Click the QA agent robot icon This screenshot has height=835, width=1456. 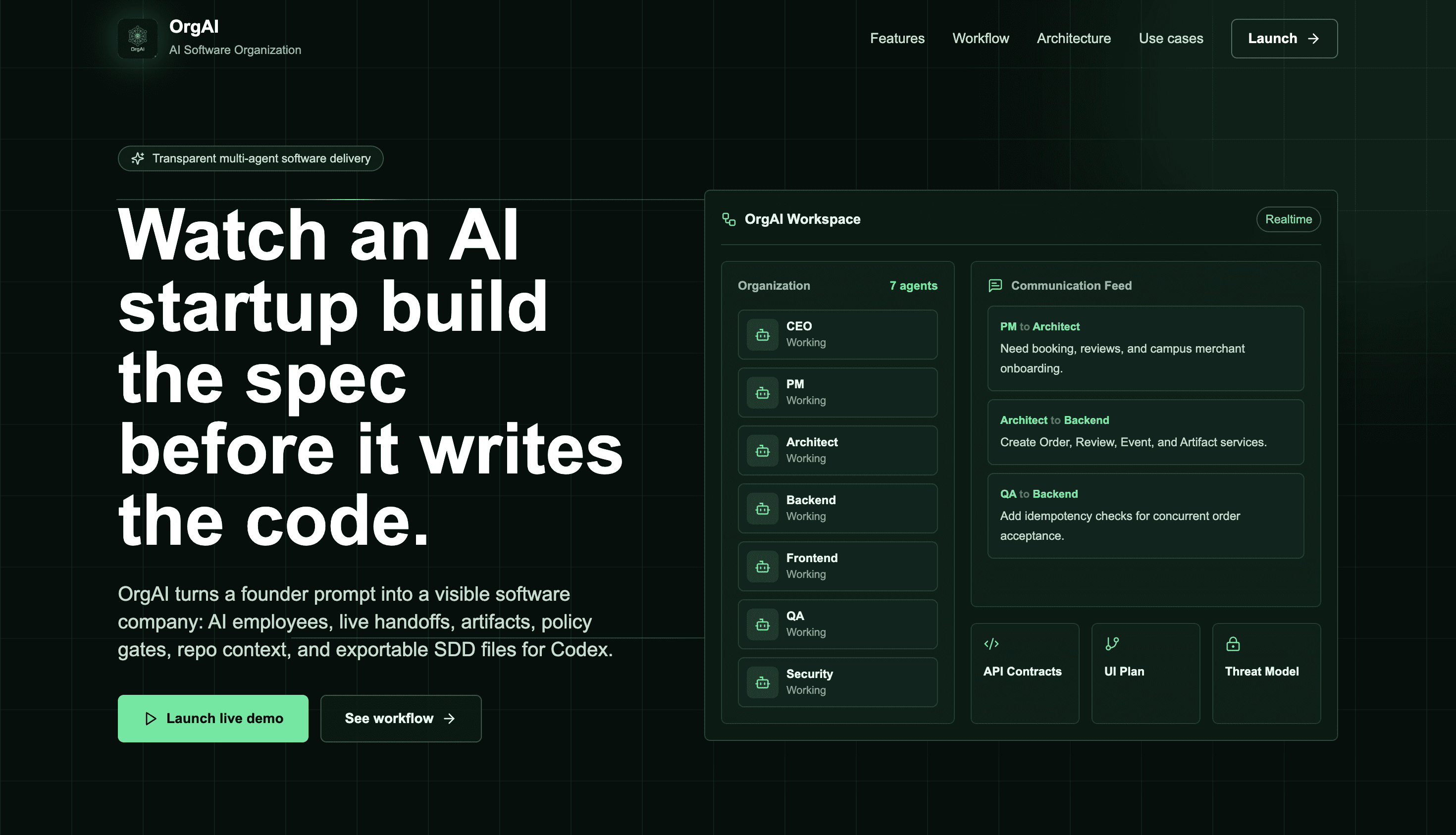(x=762, y=625)
